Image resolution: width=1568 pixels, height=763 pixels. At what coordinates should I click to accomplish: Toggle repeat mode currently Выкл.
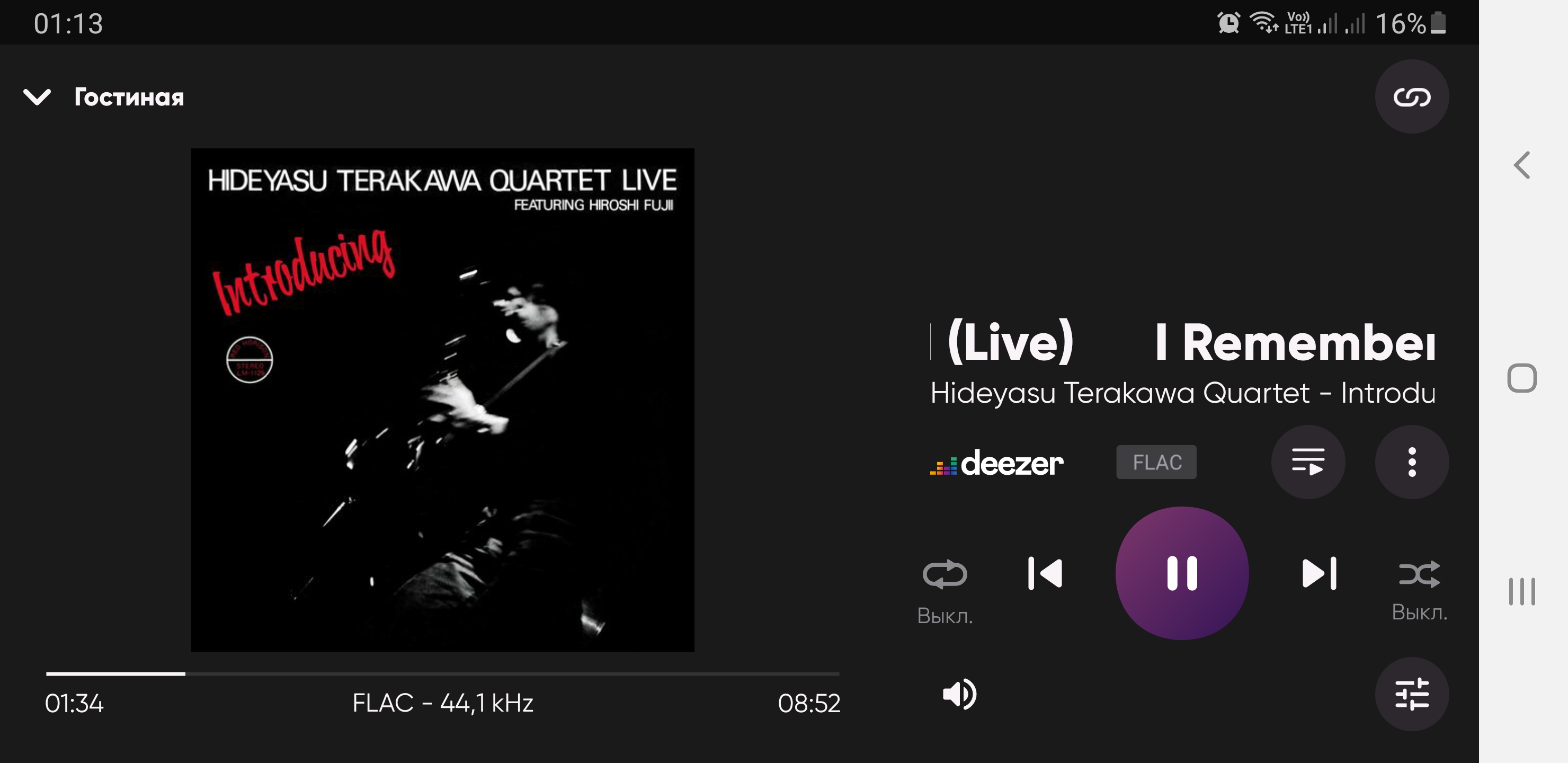tap(945, 588)
